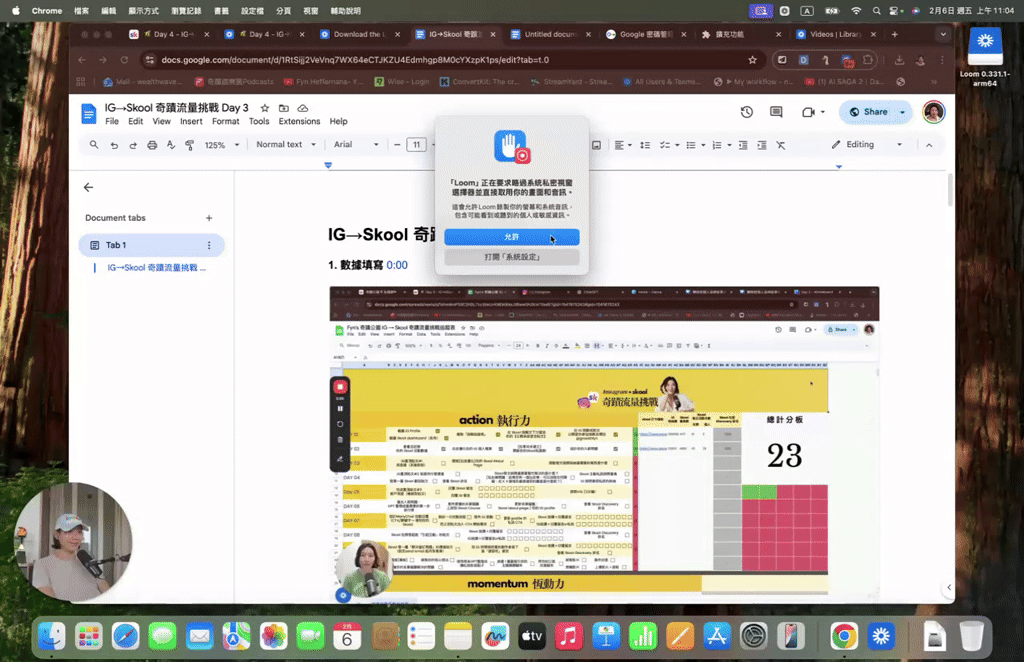Viewport: 1024px width, 662px height.
Task: Open version history clock icon
Action: point(746,112)
